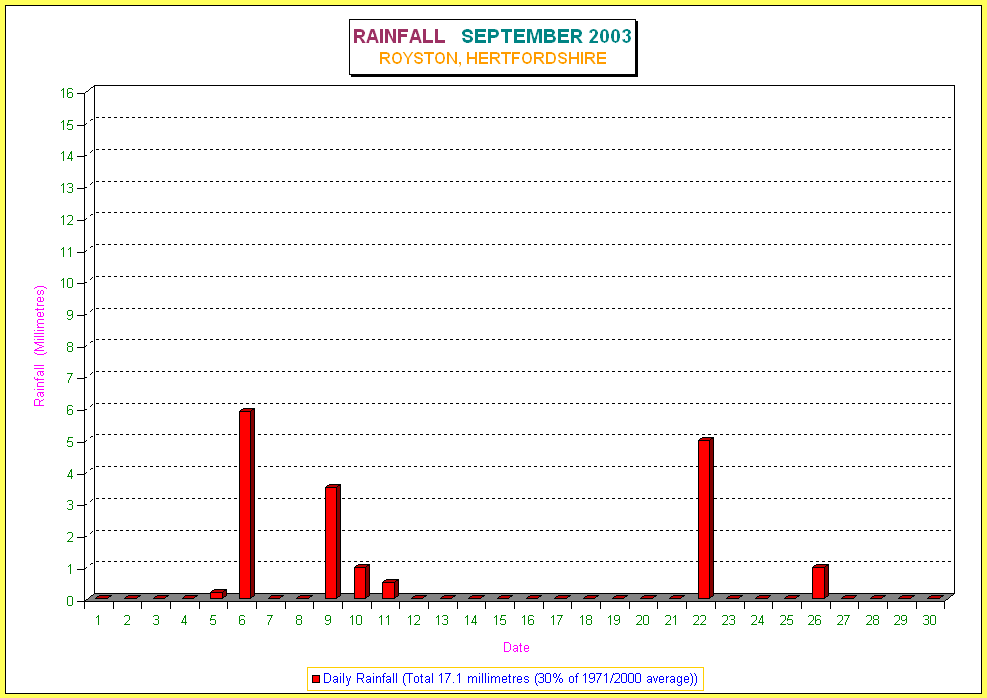Screen dimensions: 987x698
Task: Click the y-axis value 2
Action: click(x=70, y=537)
